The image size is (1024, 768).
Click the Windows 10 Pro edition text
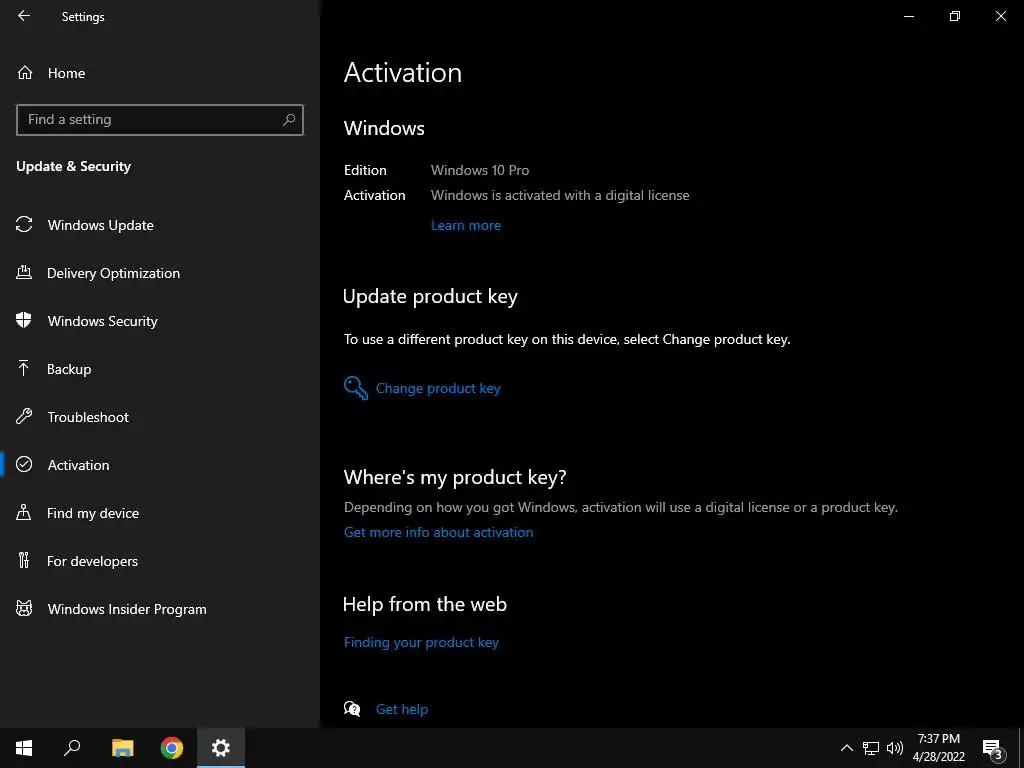coord(480,170)
